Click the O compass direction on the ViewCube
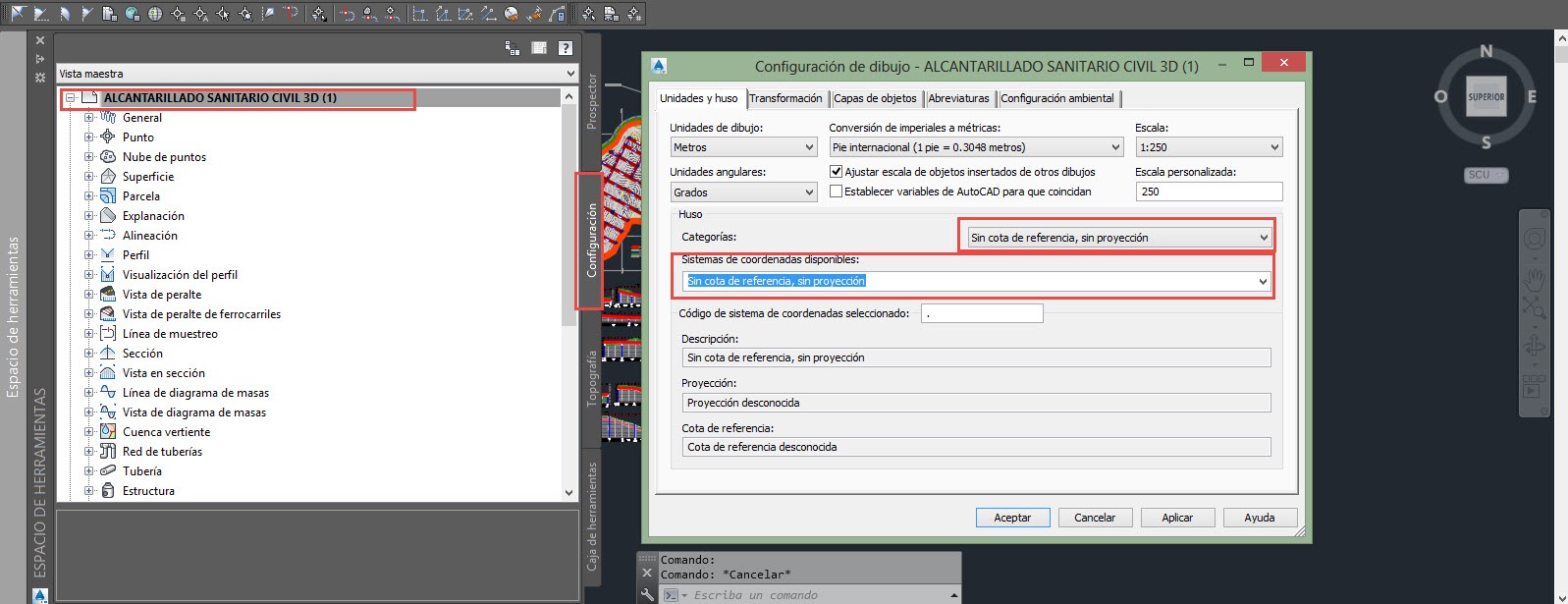Image resolution: width=1568 pixels, height=604 pixels. [1440, 96]
